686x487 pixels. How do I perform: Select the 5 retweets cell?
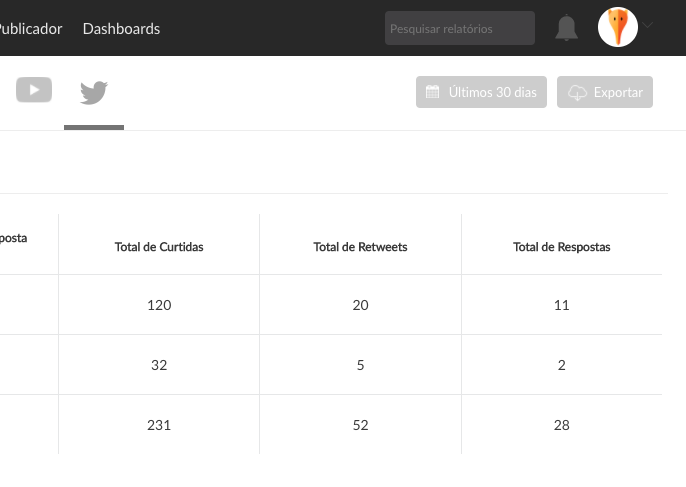360,365
